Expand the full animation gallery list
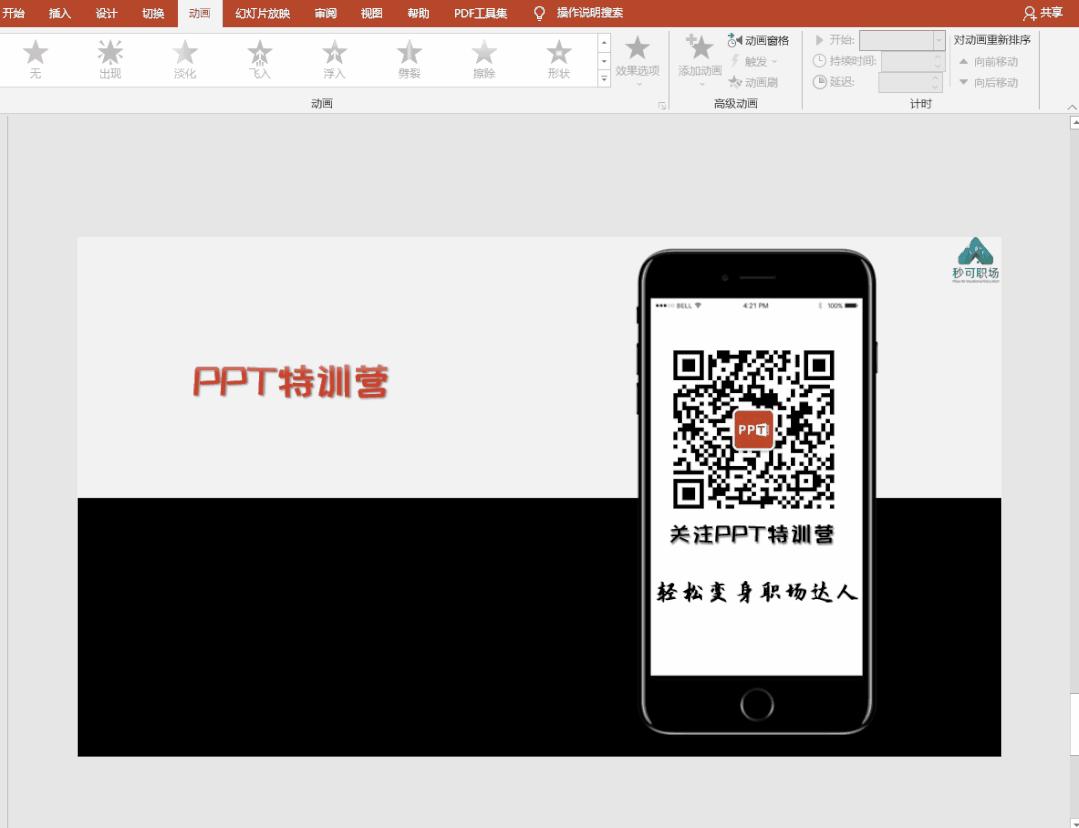The width and height of the screenshot is (1079, 828). tap(603, 78)
